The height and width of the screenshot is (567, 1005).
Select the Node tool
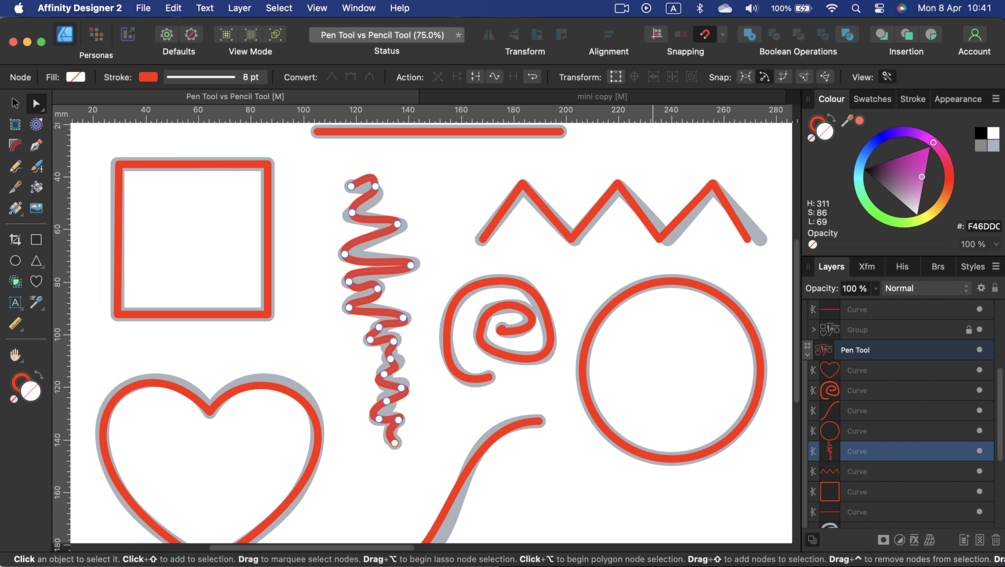(36, 103)
